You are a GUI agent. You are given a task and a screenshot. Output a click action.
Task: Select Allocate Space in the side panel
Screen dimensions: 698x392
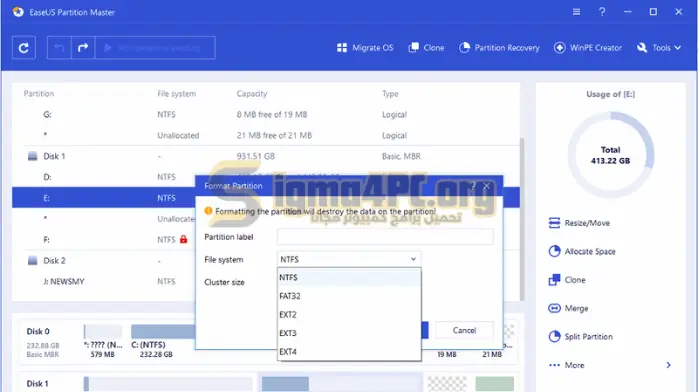pos(582,251)
